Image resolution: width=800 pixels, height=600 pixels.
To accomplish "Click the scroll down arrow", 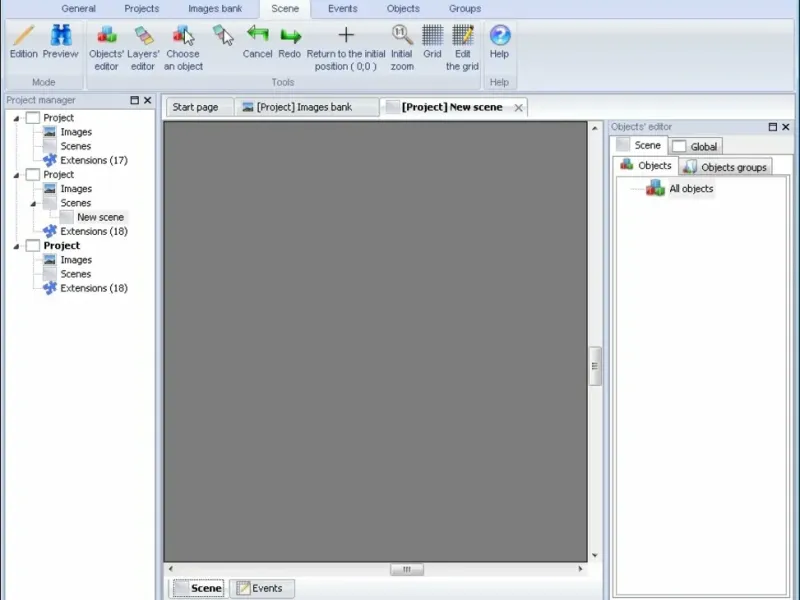I will point(595,555).
